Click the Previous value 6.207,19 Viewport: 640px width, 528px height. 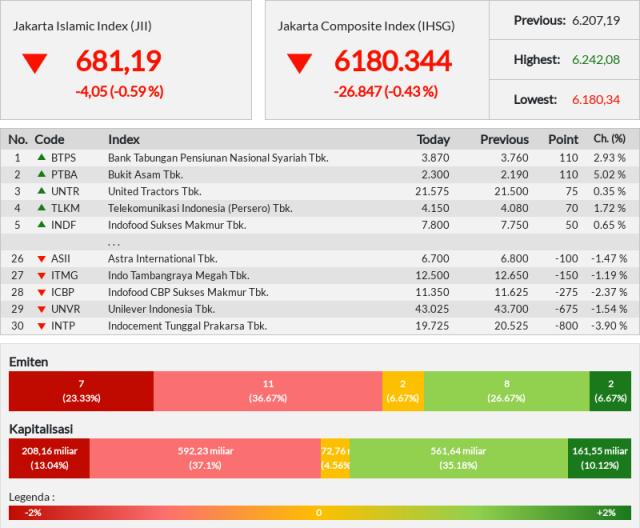(x=596, y=20)
